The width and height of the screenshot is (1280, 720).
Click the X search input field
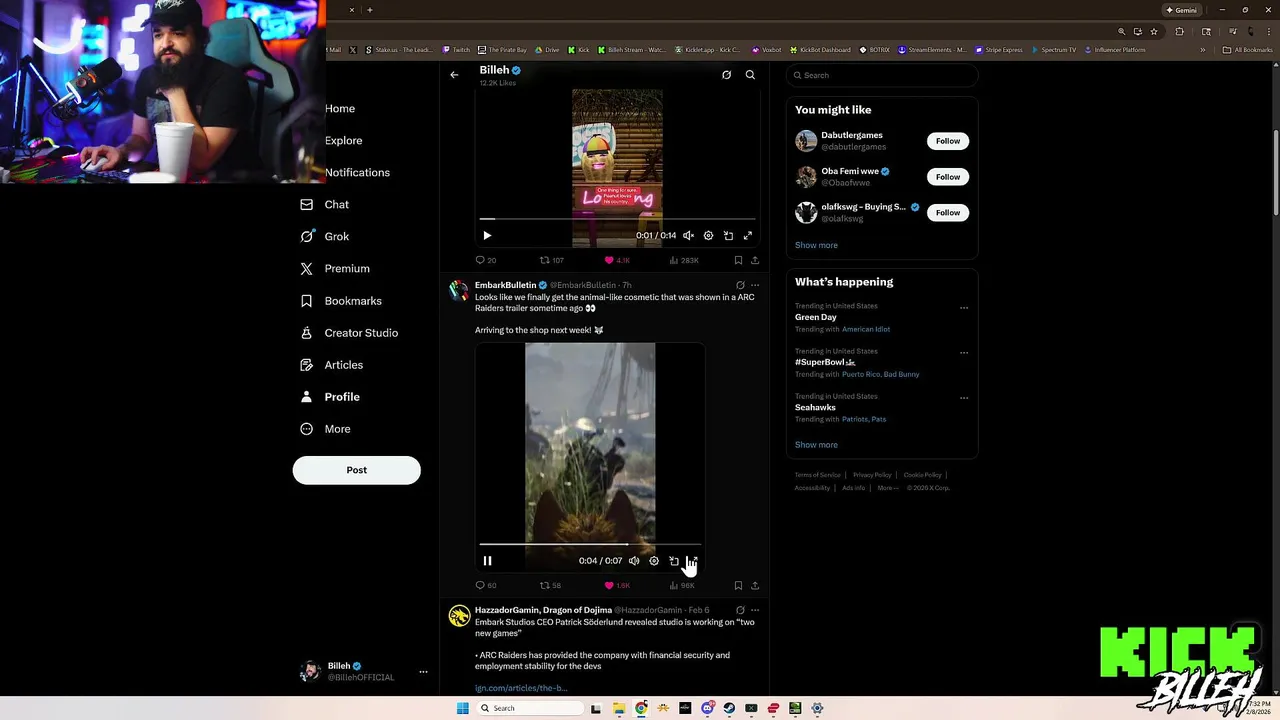pyautogui.click(x=882, y=75)
